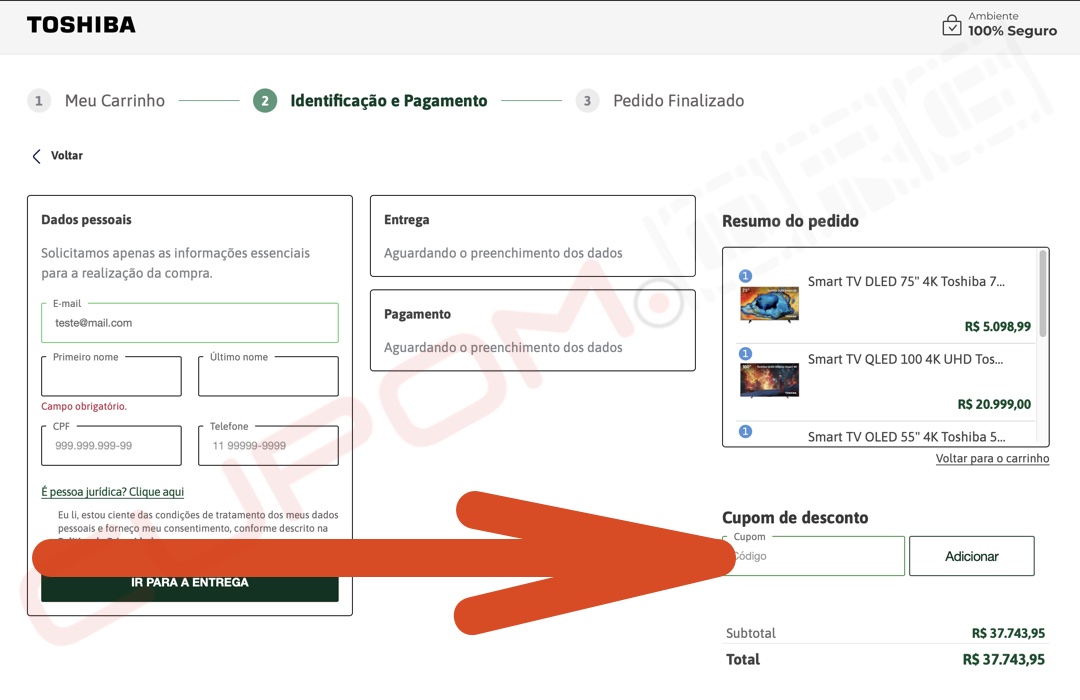Image resolution: width=1080 pixels, height=700 pixels.
Task: Click 'É pessoa jurídica? Clique aqui' link
Action: click(112, 492)
